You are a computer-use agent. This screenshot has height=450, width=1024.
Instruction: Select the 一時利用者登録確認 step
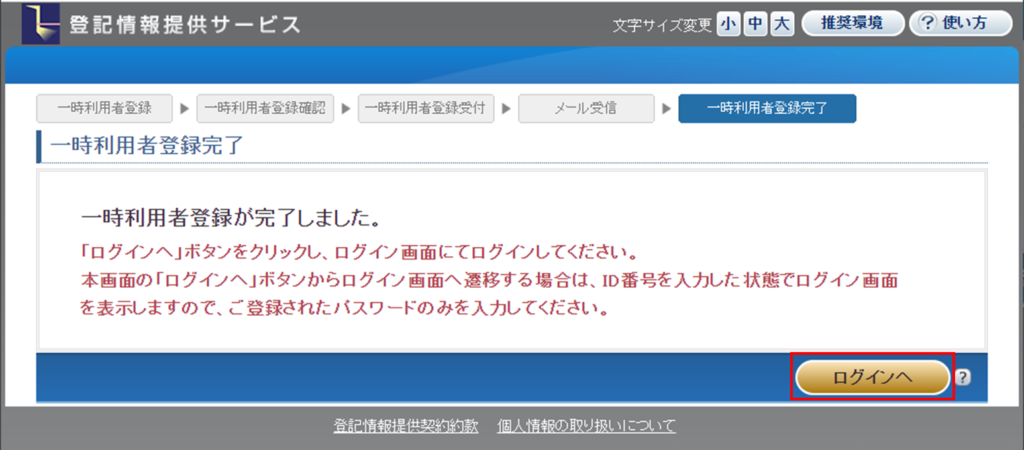pyautogui.click(x=265, y=109)
